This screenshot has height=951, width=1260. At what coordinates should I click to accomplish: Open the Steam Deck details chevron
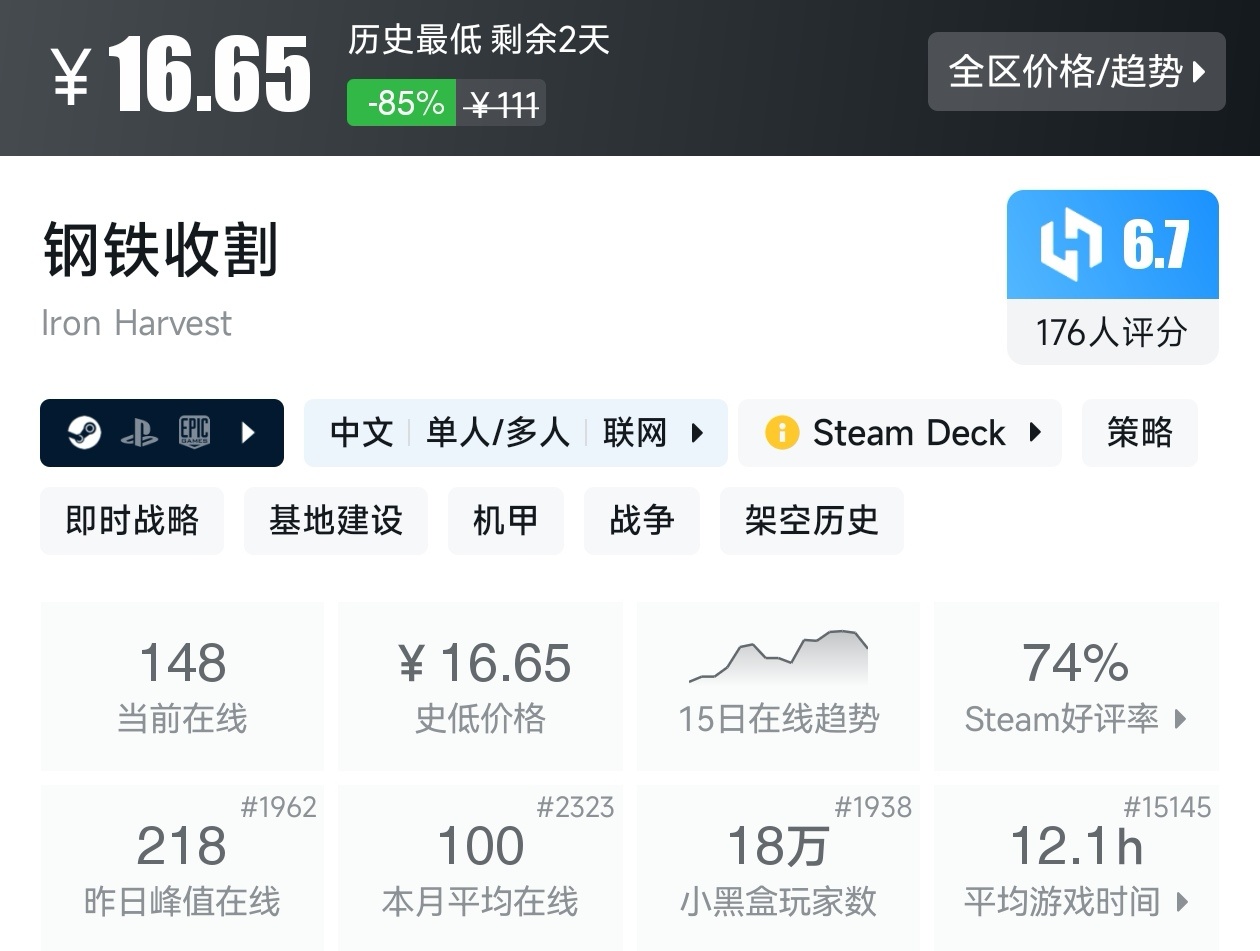tap(1033, 433)
